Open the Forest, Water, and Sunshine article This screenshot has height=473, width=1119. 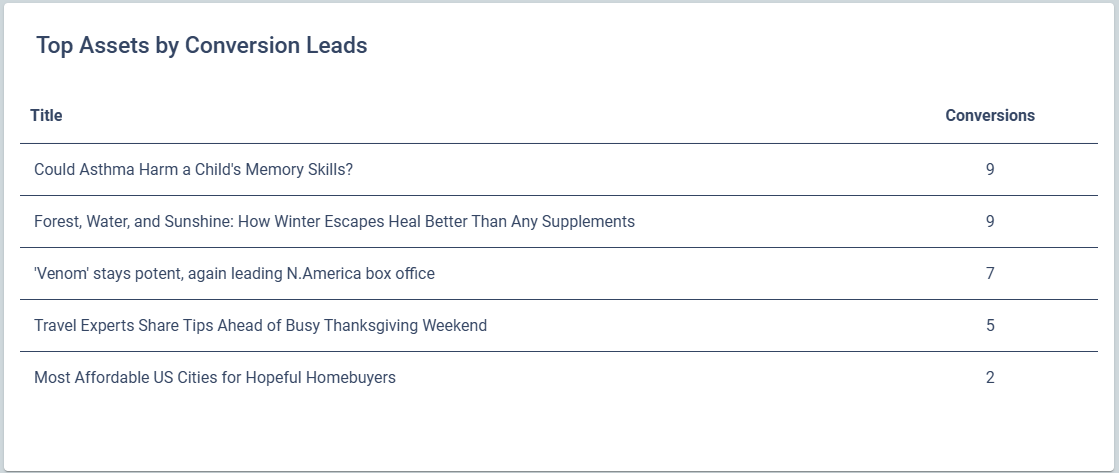click(334, 222)
